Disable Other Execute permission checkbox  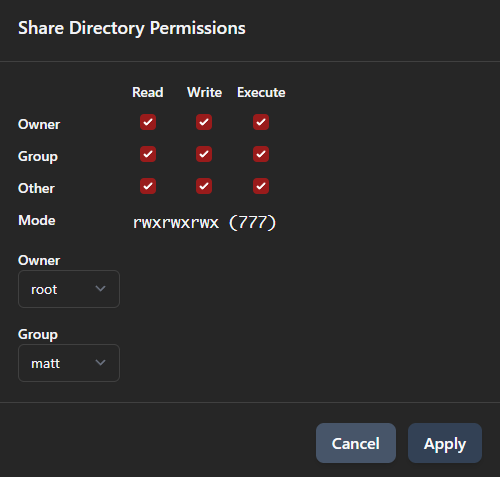pos(261,186)
